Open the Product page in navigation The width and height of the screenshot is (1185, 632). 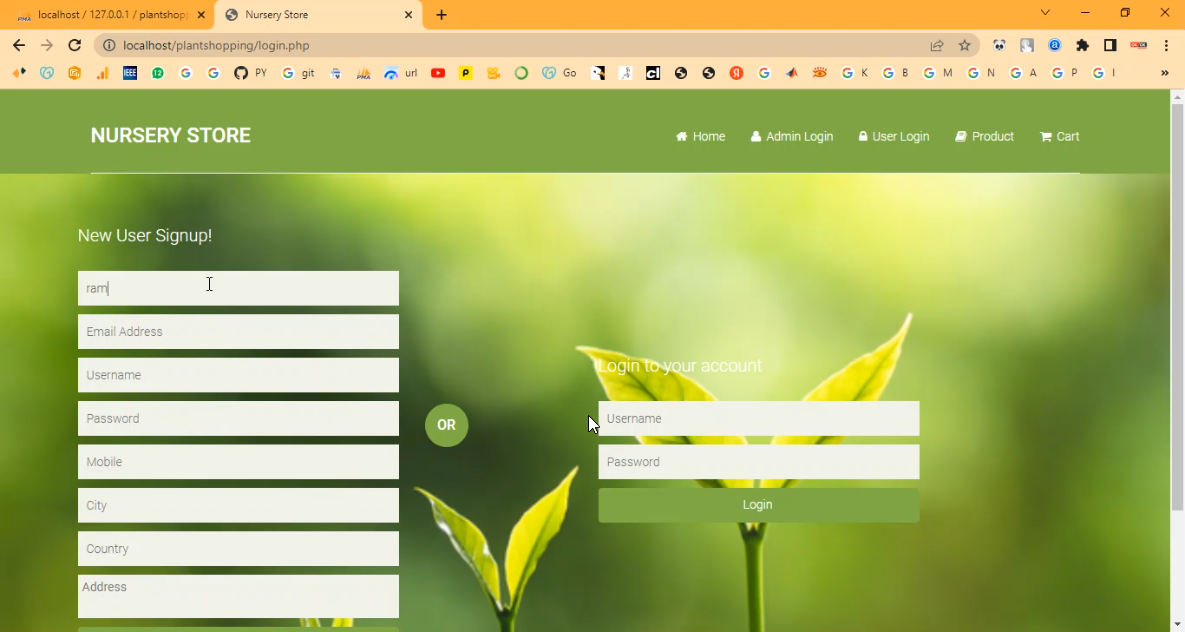[984, 136]
